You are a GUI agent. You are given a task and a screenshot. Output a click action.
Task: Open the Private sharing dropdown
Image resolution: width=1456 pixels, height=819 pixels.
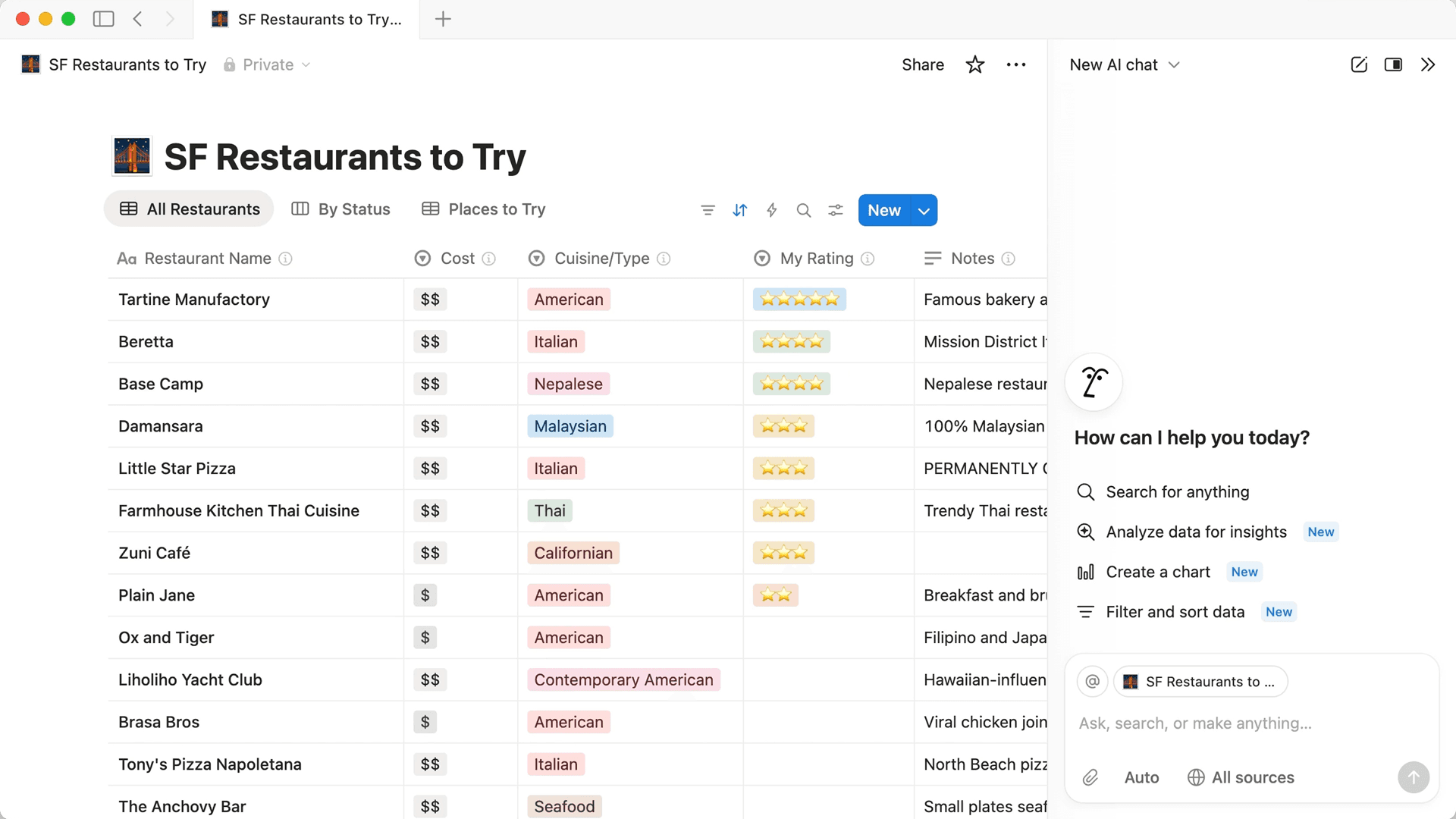268,64
